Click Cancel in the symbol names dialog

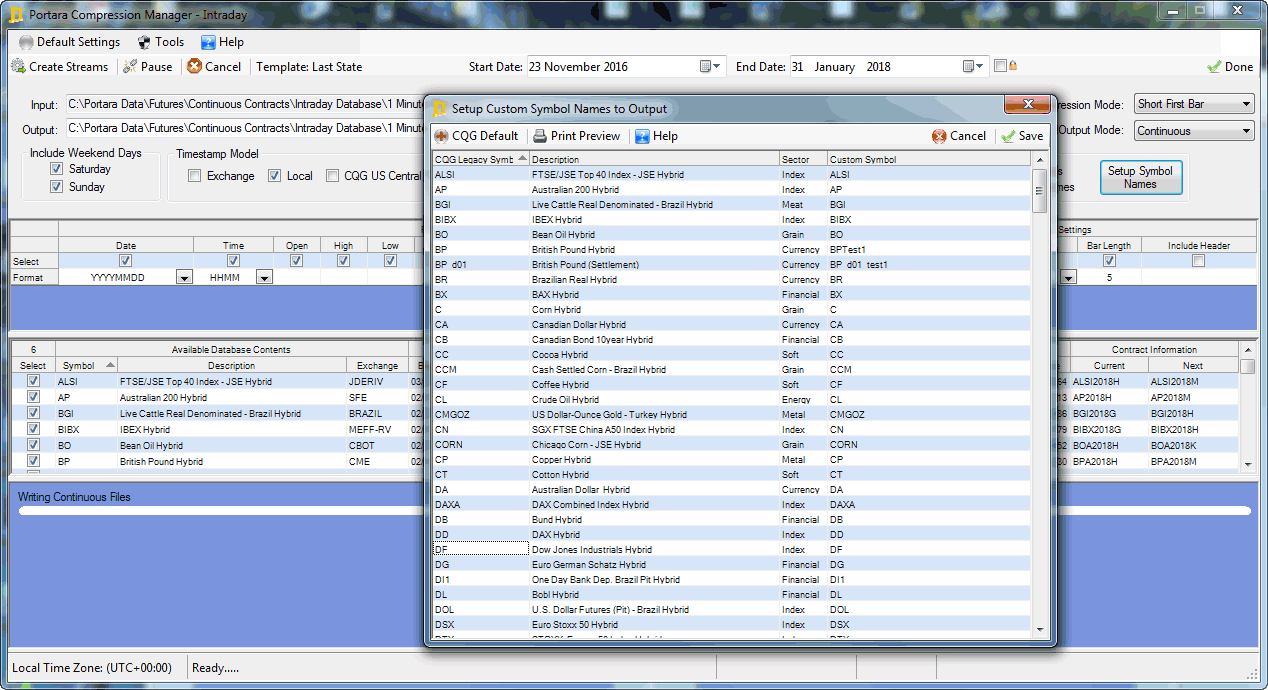[x=959, y=136]
